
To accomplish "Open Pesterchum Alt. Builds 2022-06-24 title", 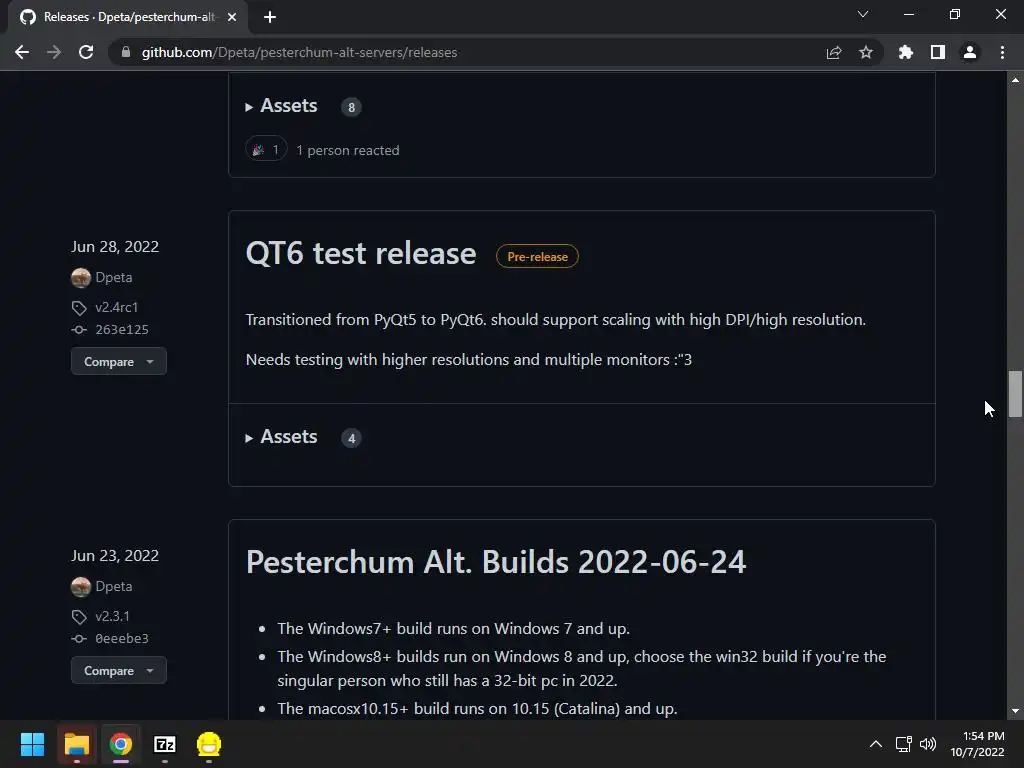I will (x=496, y=562).
